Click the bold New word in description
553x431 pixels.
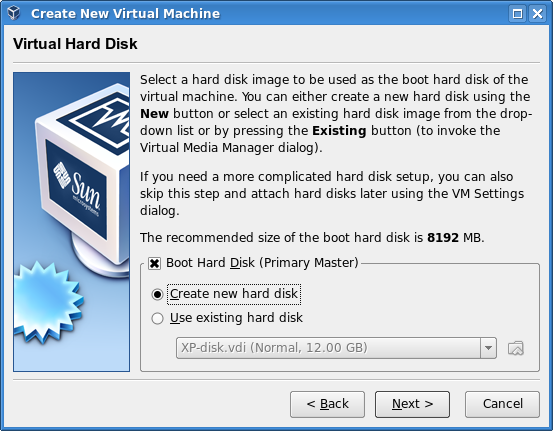tap(154, 114)
